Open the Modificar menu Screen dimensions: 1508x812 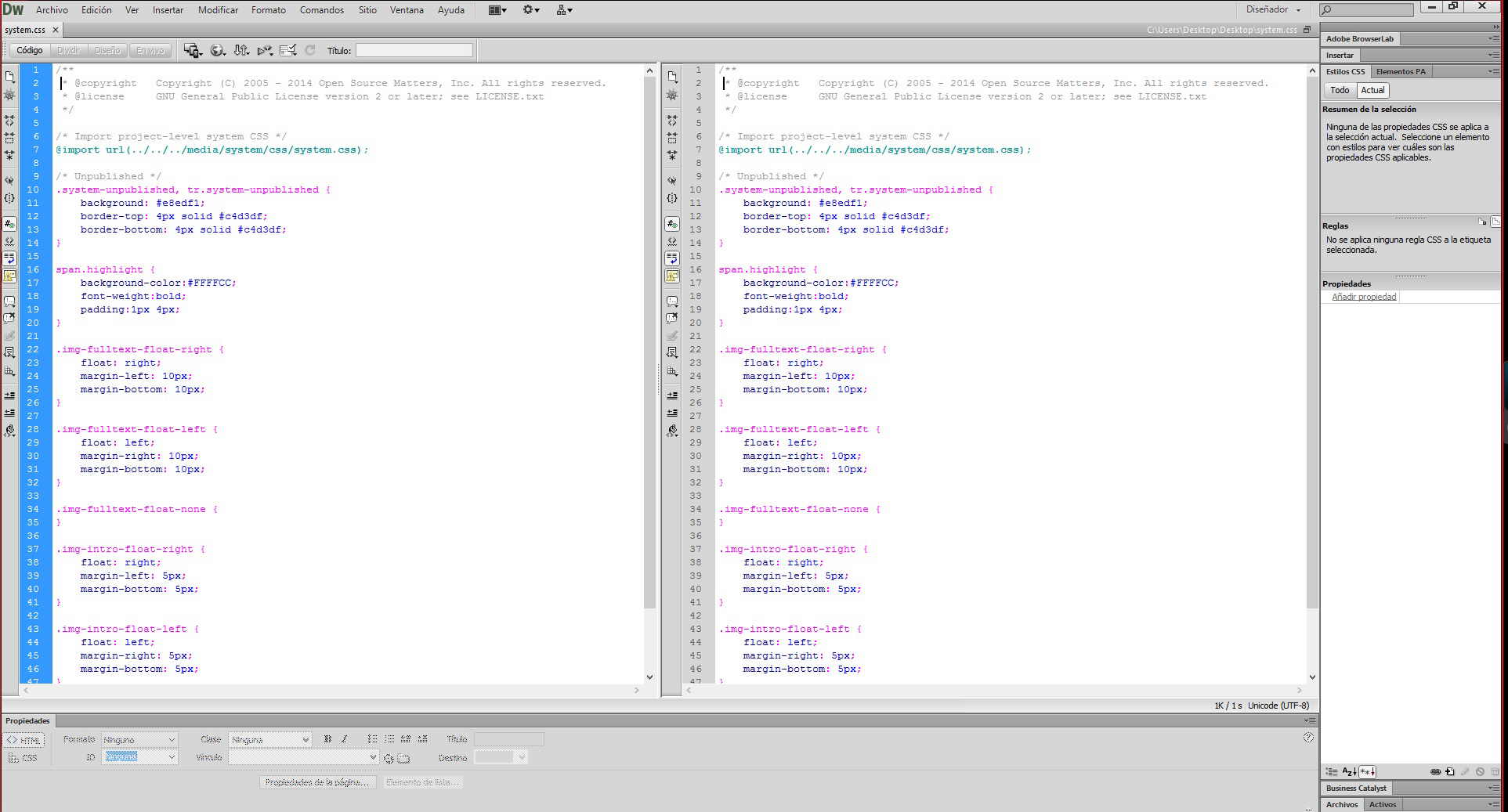(x=218, y=10)
